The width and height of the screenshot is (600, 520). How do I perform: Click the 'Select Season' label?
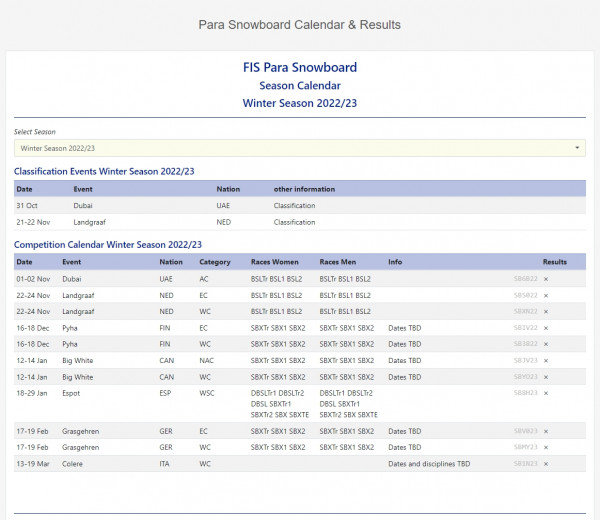coord(35,132)
